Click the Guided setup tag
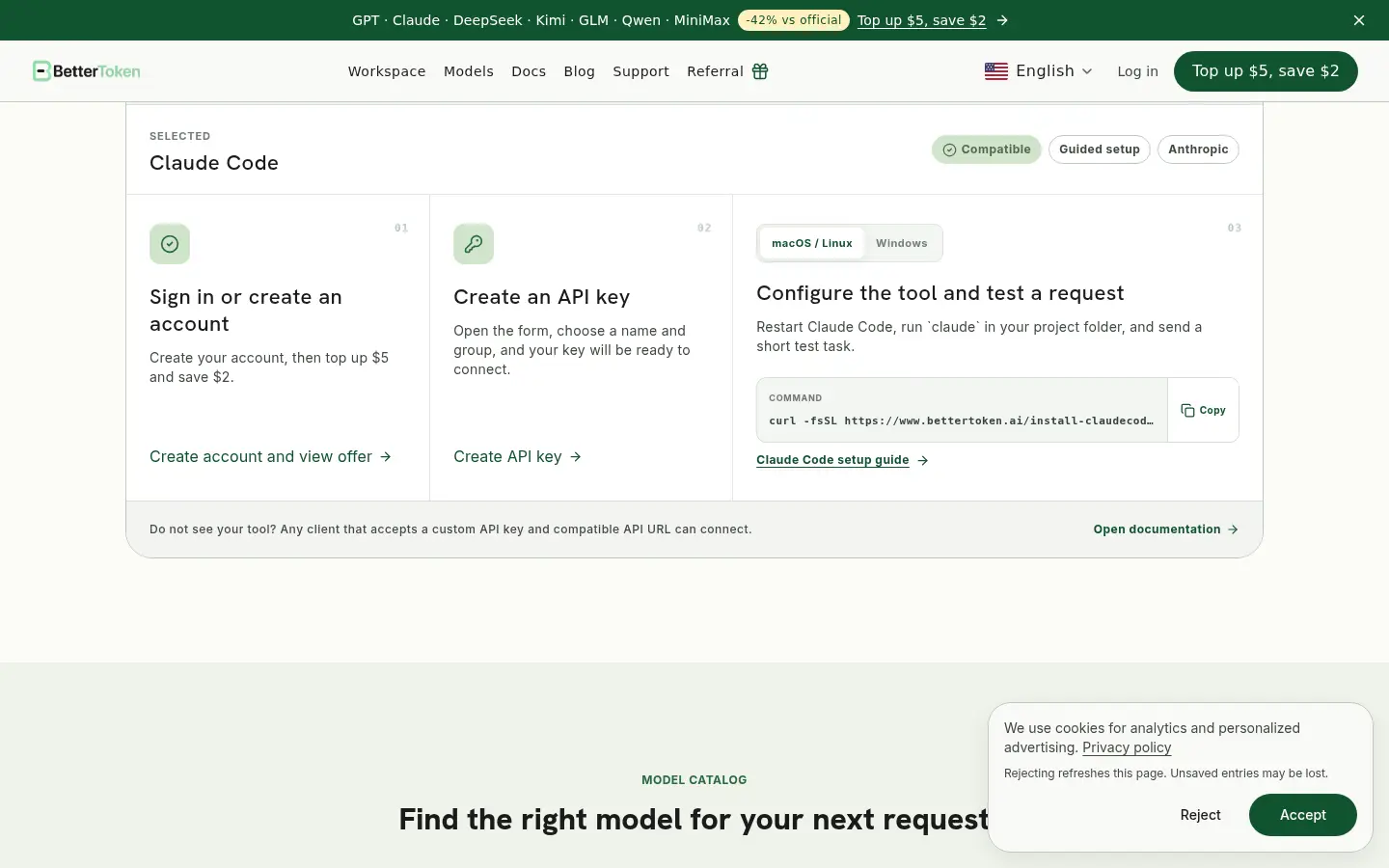 pyautogui.click(x=1100, y=149)
